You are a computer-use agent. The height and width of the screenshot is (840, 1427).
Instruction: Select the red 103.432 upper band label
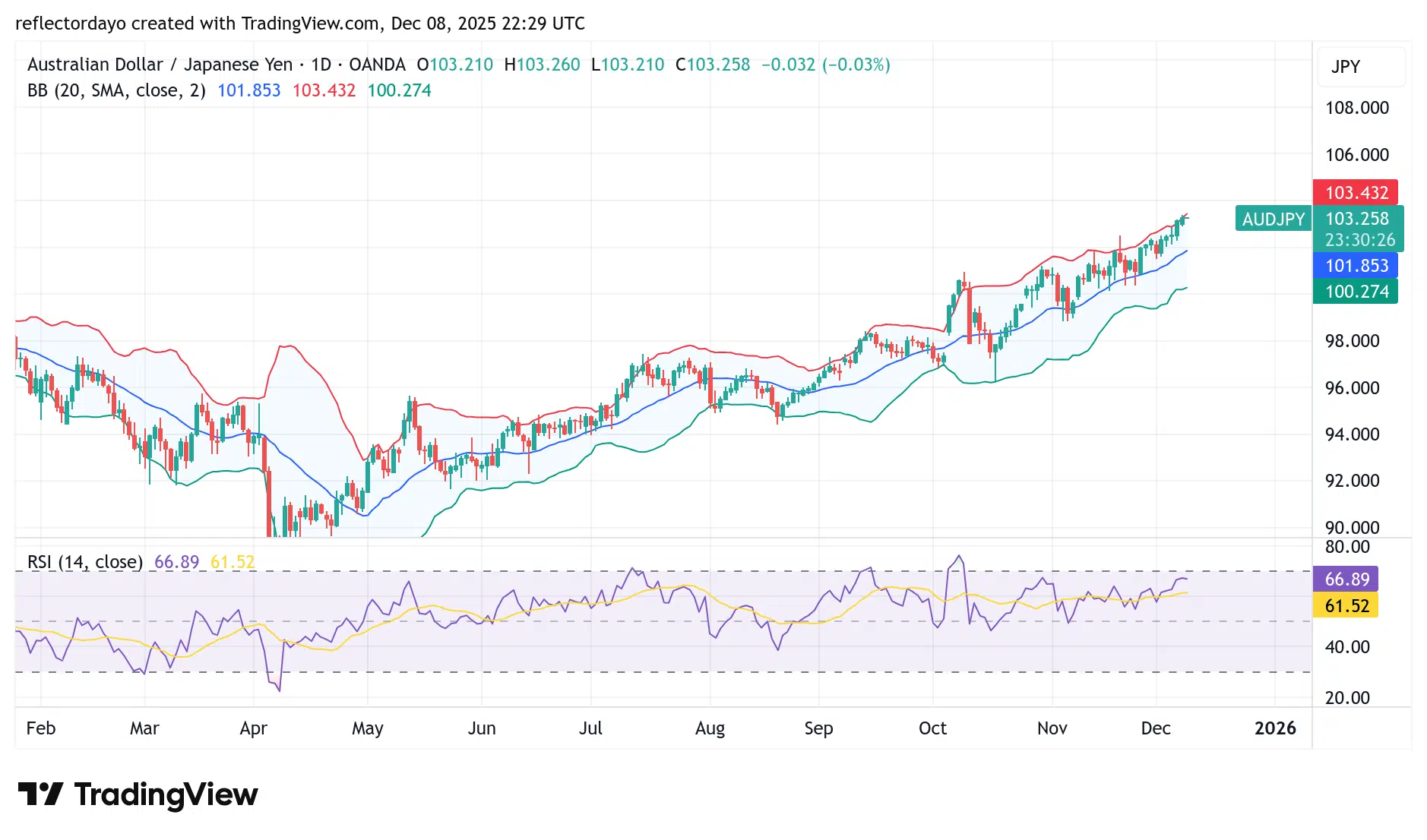[x=1356, y=193]
